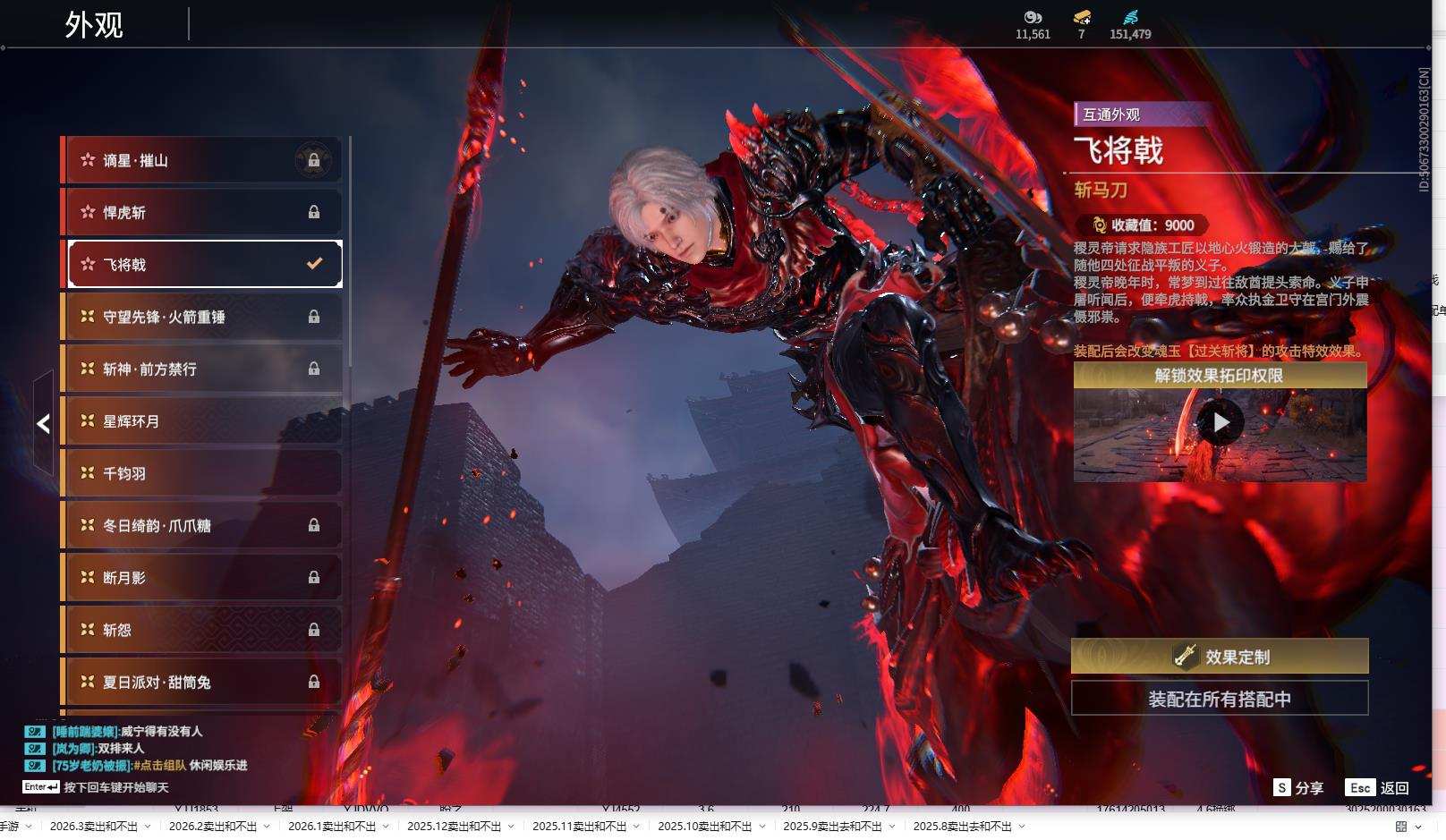Expand dropdown arrow of 2025.9卖出去和不出 tab

(892, 827)
